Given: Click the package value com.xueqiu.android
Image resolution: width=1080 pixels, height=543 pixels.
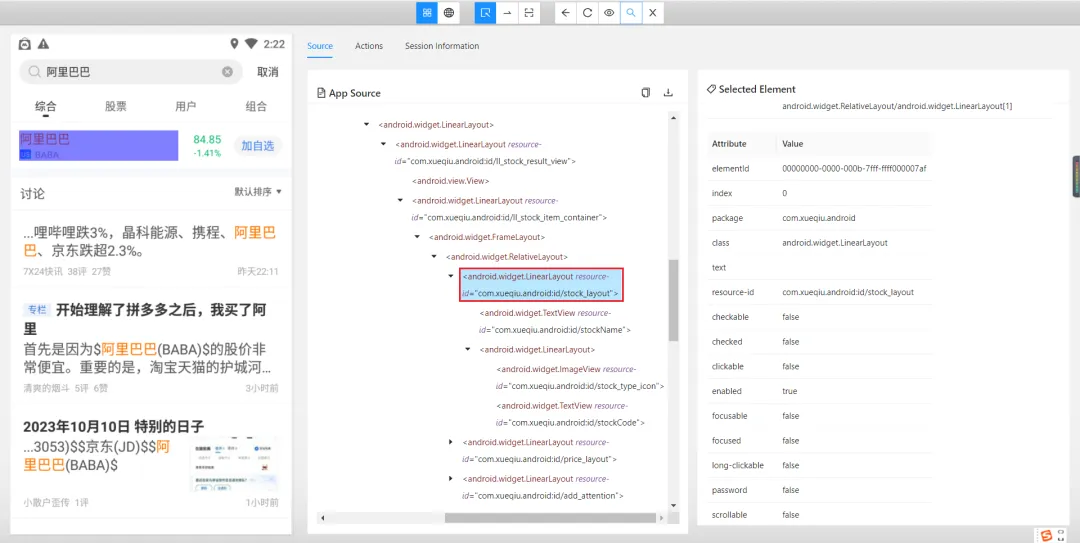Looking at the screenshot, I should click(819, 218).
